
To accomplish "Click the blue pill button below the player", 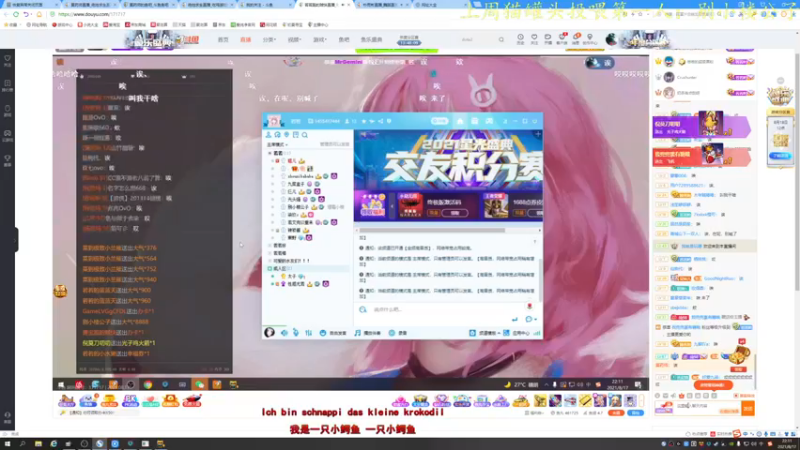I will pos(635,413).
